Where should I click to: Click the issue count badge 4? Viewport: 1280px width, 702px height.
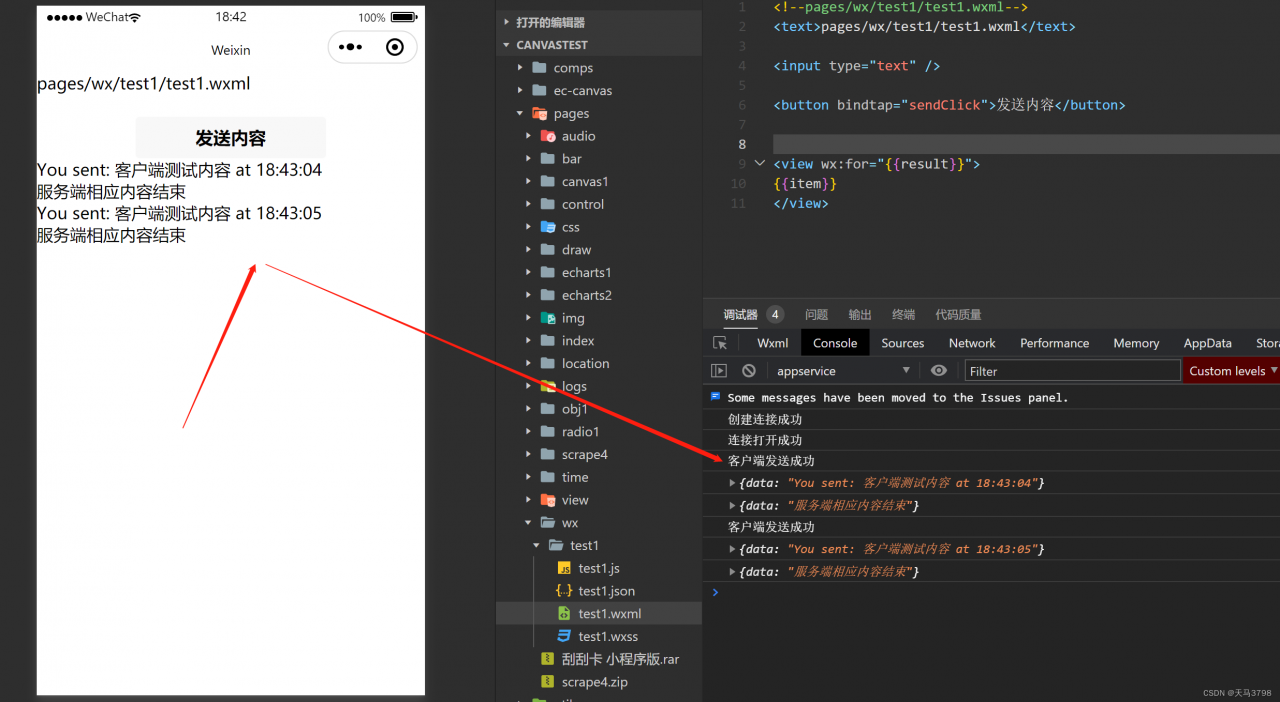pyautogui.click(x=775, y=314)
